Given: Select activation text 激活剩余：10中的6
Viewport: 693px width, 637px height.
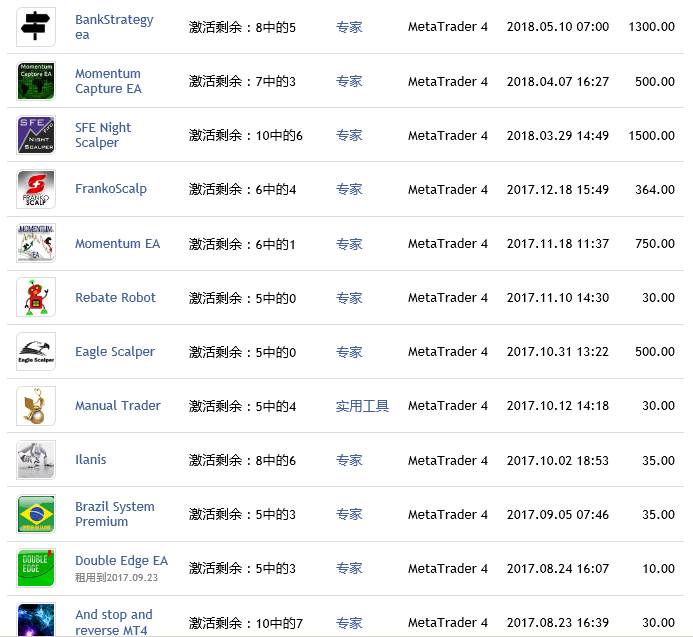Looking at the screenshot, I should click(x=246, y=135).
